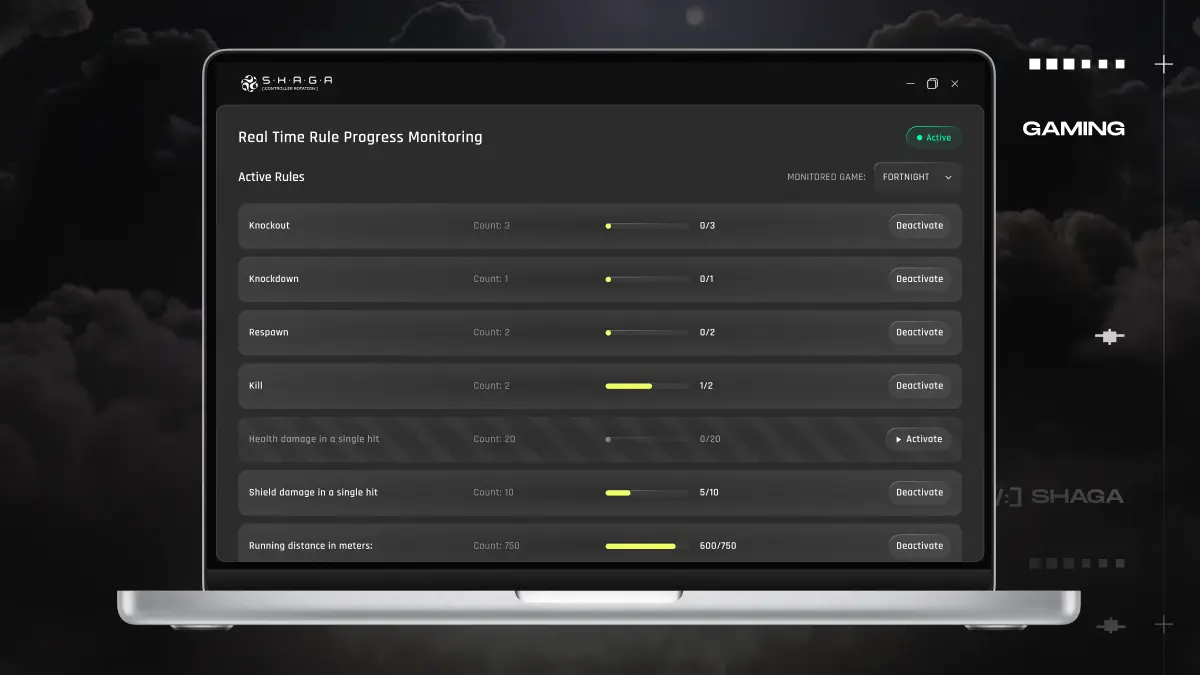Select the Respawn rule name

click(x=268, y=332)
